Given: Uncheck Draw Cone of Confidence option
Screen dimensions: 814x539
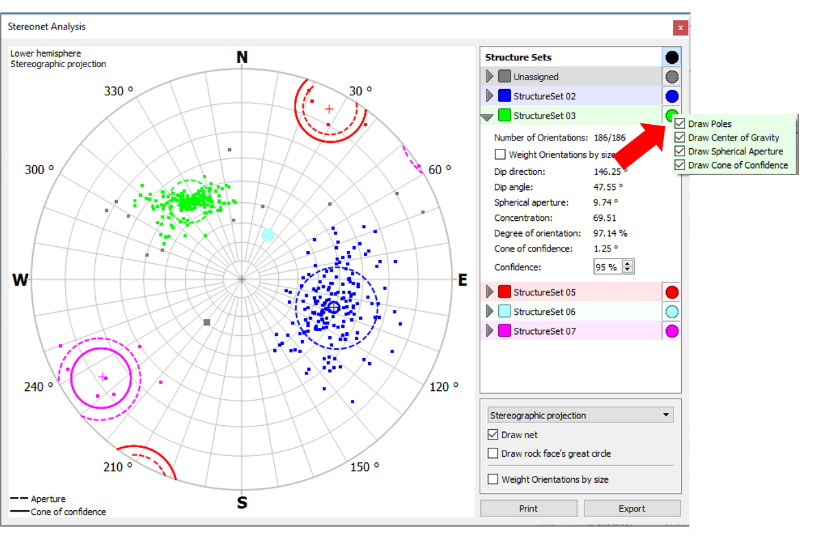Looking at the screenshot, I should click(680, 165).
